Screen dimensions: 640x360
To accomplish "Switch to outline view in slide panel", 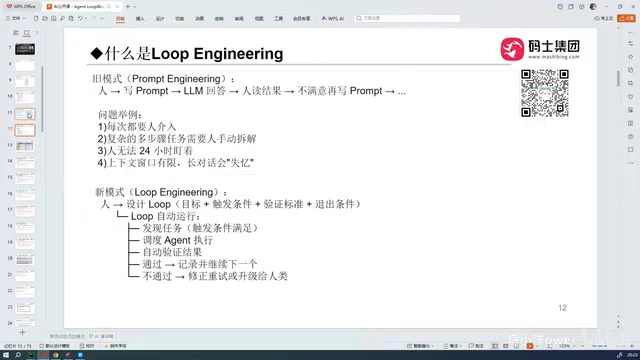I will tap(16, 33).
